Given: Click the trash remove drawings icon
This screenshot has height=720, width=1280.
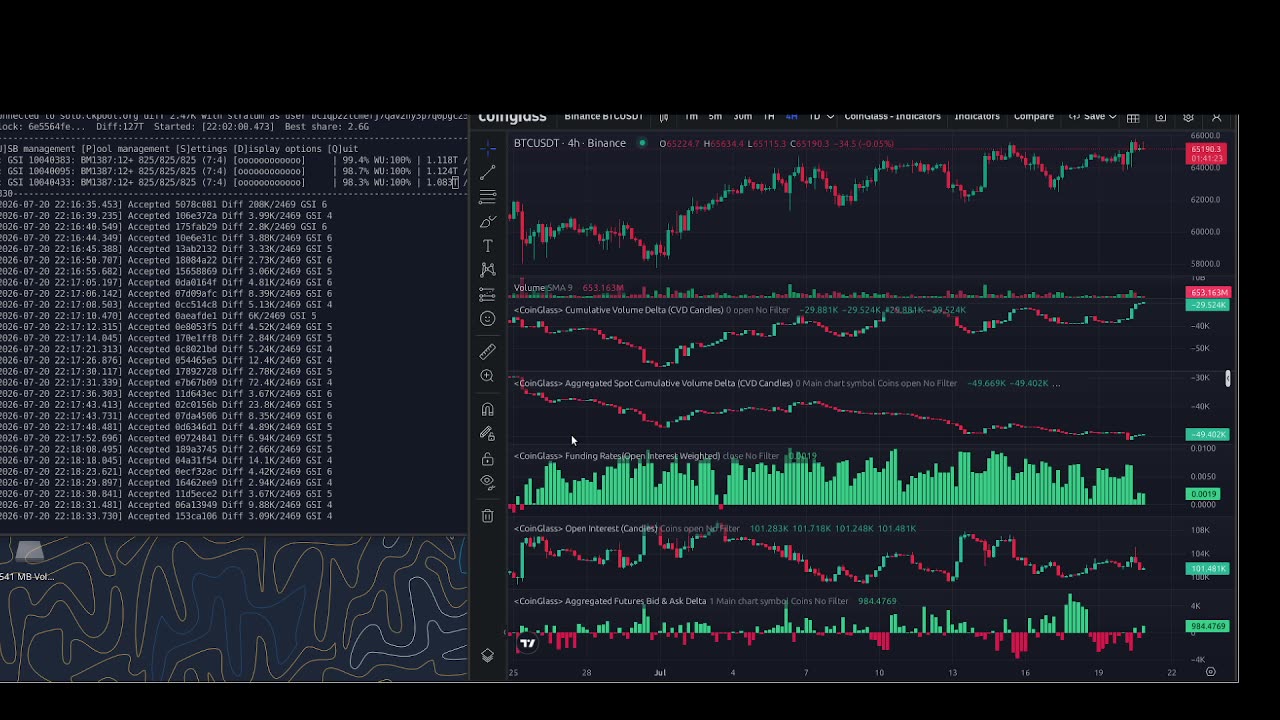Looking at the screenshot, I should (x=487, y=515).
